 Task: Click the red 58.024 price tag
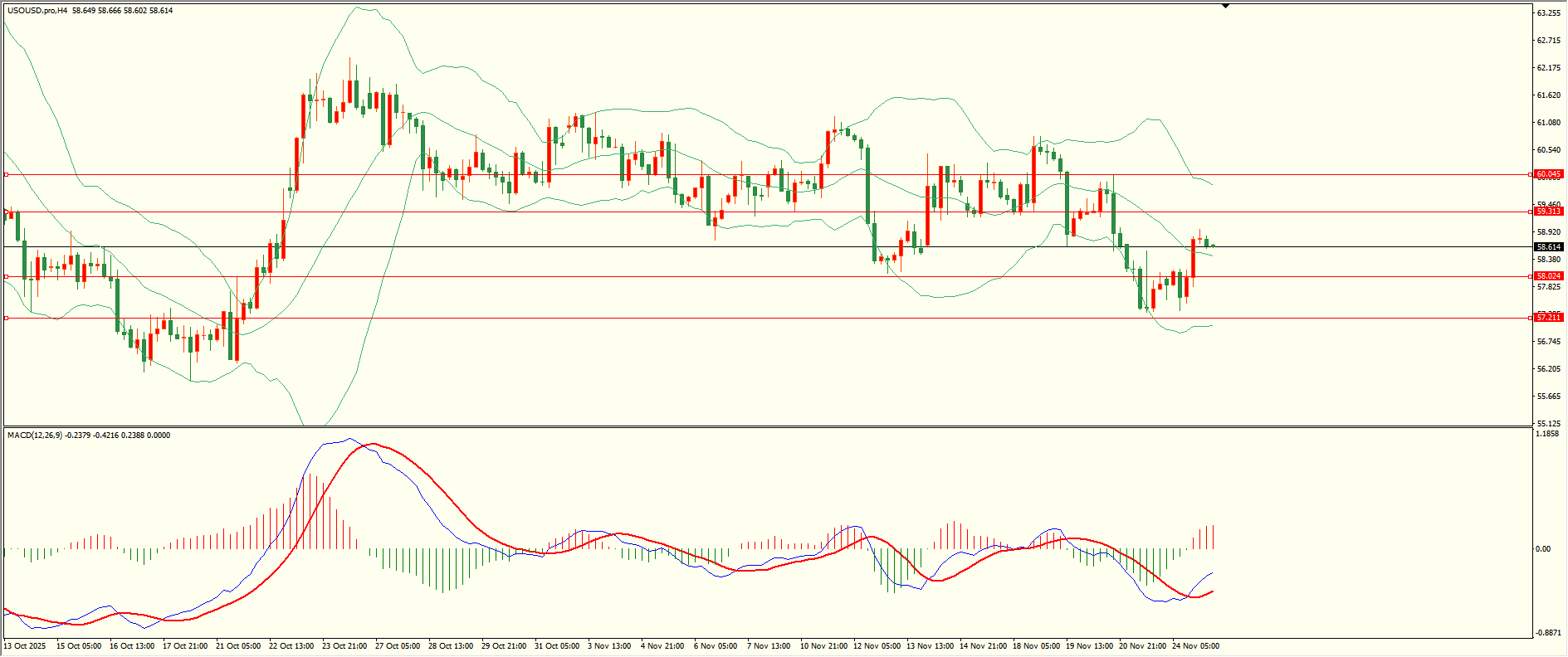pos(1548,276)
